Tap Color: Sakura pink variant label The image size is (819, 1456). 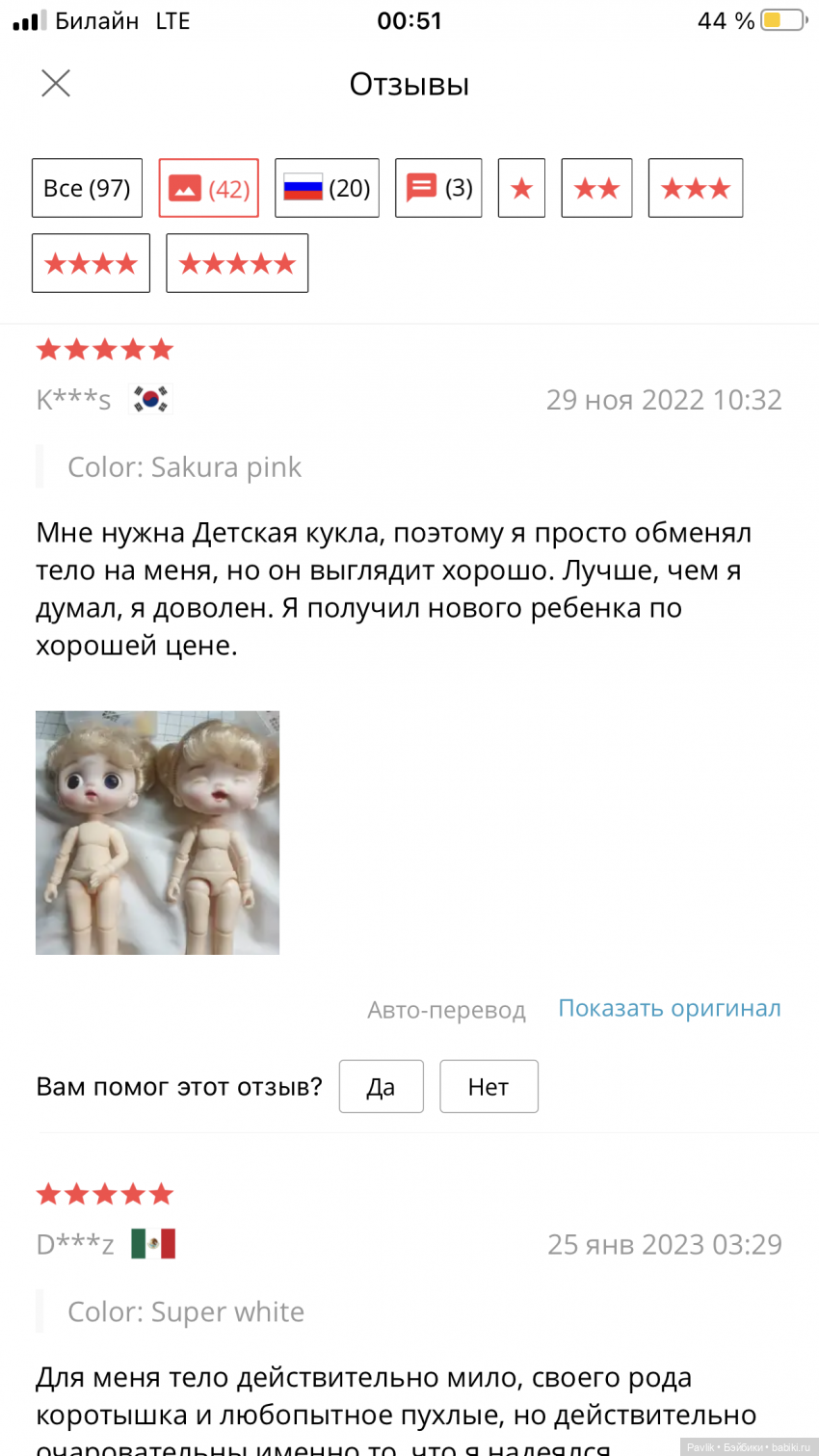(184, 467)
